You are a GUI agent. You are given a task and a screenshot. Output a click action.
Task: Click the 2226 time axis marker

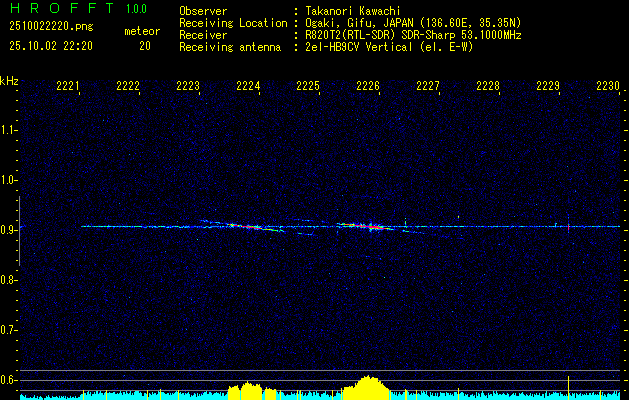click(368, 85)
